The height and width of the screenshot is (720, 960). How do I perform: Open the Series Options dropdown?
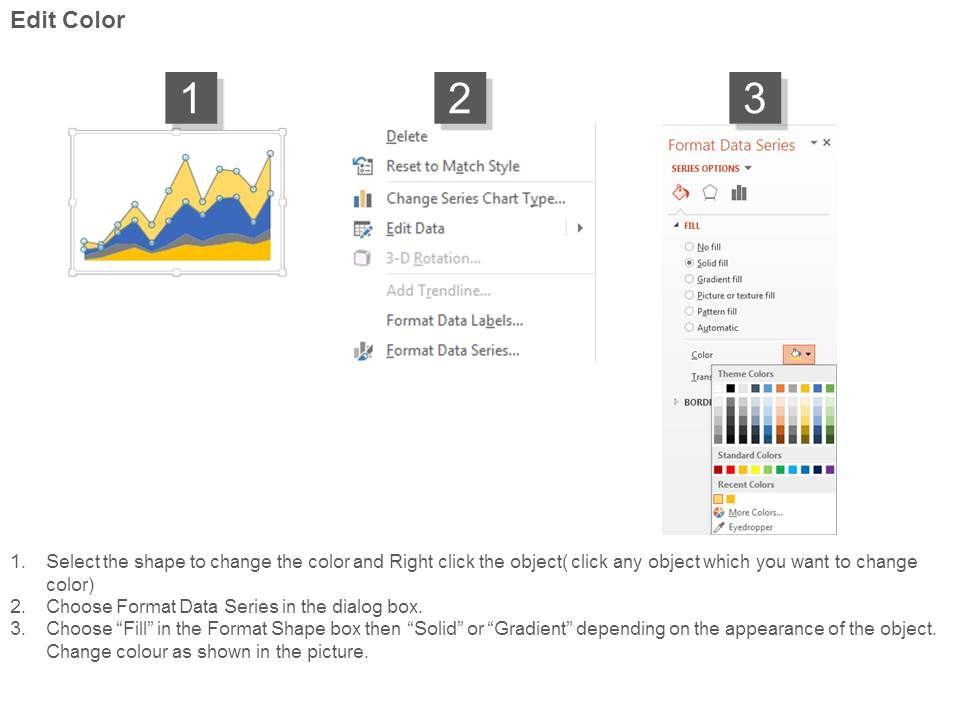coord(711,169)
